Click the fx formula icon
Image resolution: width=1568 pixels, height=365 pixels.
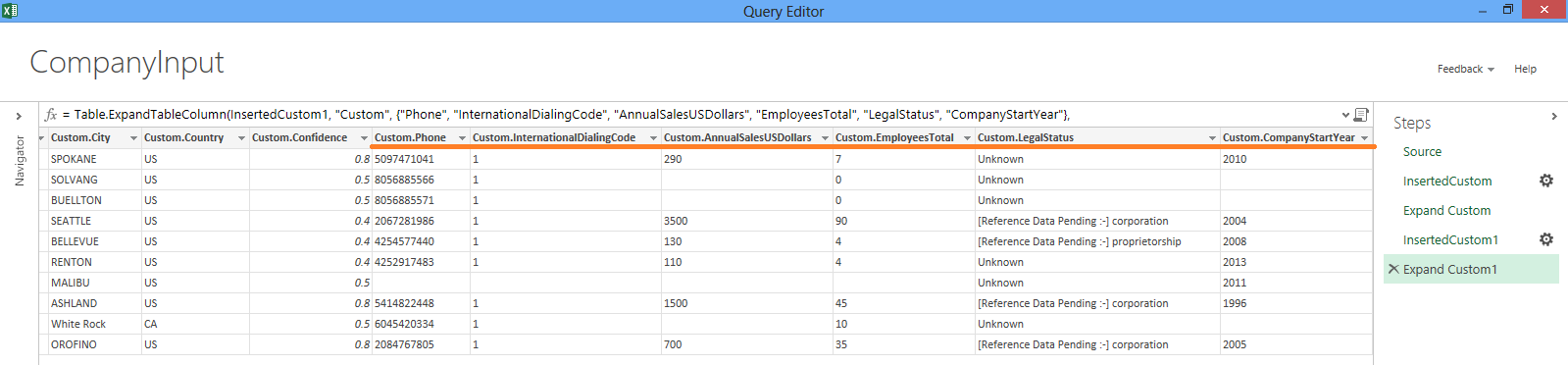(51, 115)
